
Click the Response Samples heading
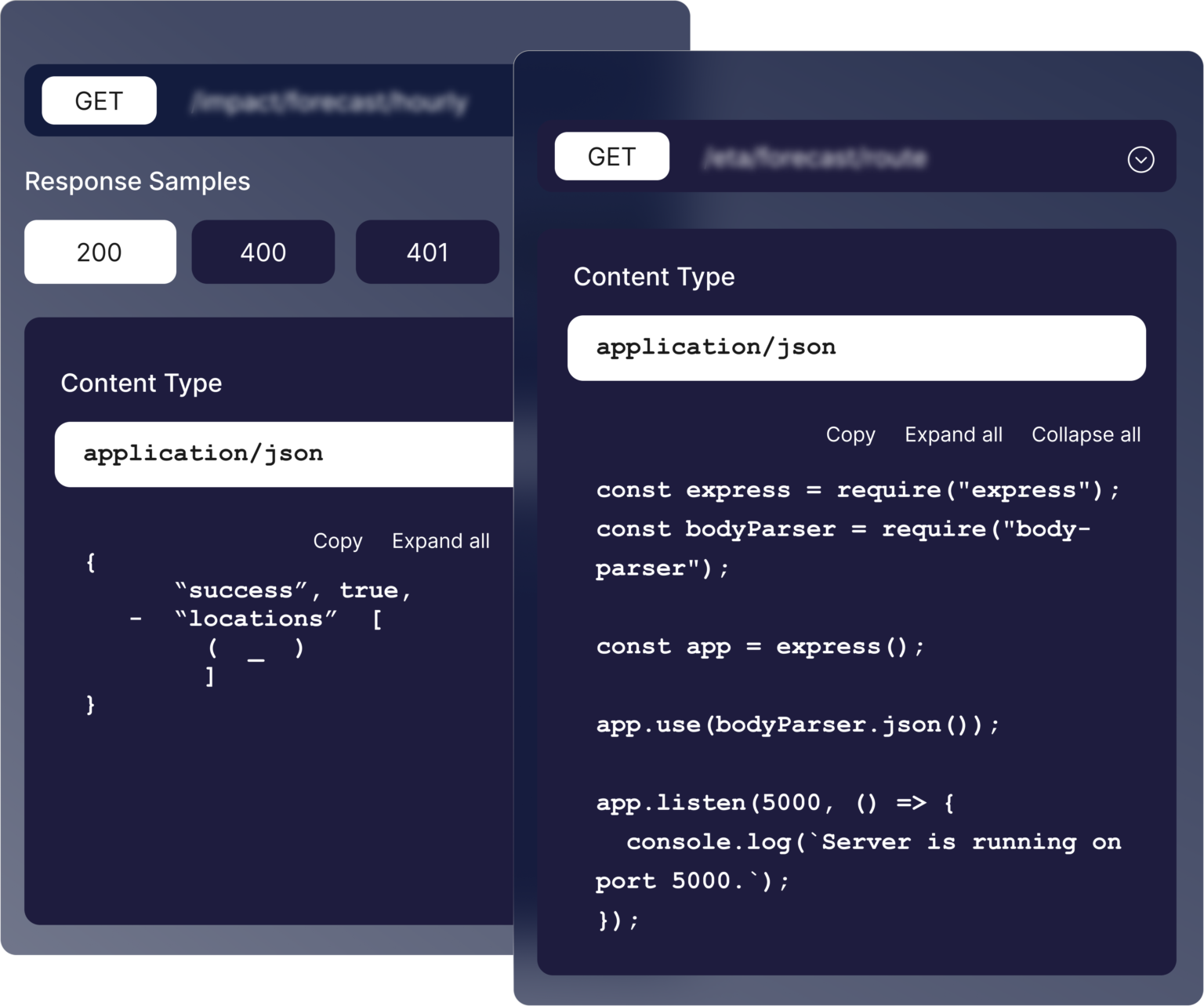tap(137, 181)
